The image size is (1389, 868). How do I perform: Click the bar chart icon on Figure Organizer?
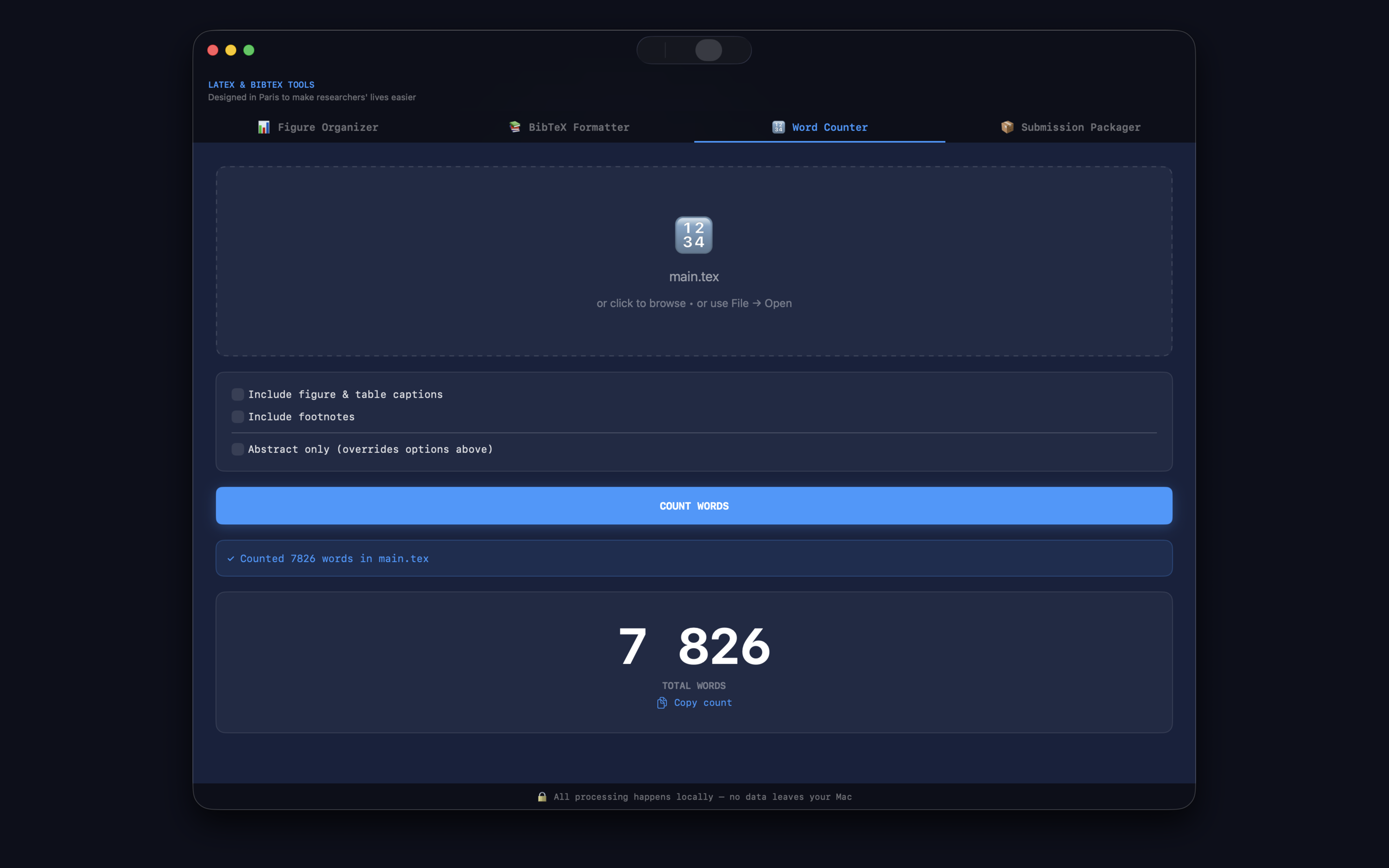pyautogui.click(x=263, y=127)
